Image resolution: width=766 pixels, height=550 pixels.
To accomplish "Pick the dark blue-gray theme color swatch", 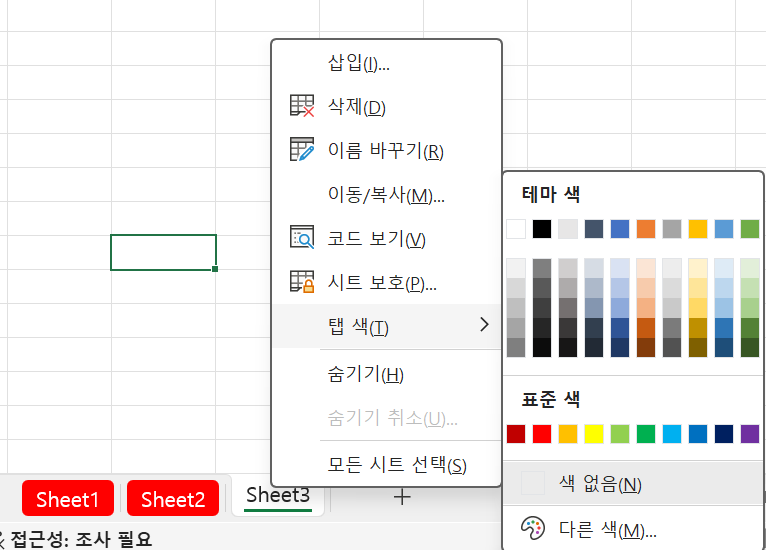I will [594, 229].
